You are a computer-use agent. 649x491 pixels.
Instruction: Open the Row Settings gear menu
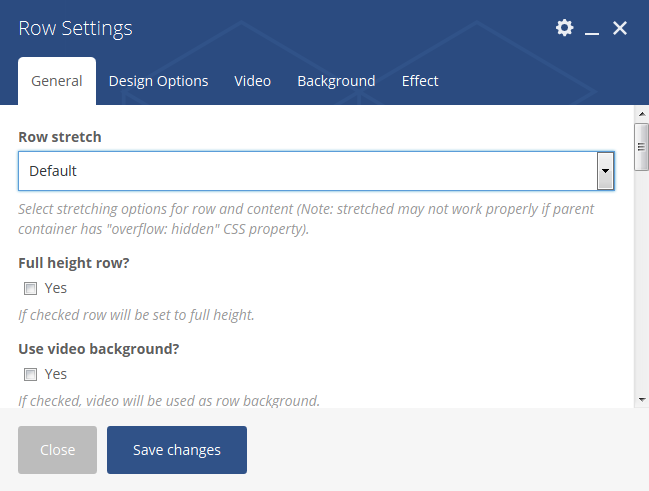coord(565,28)
